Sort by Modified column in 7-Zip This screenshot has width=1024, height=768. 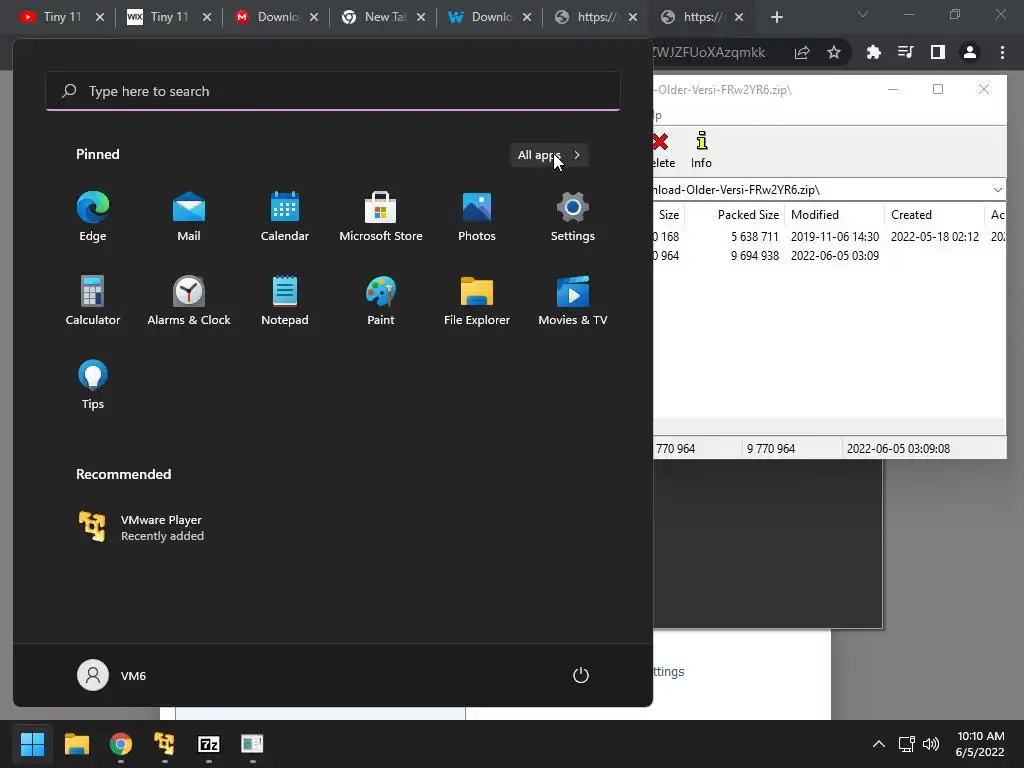pos(835,215)
